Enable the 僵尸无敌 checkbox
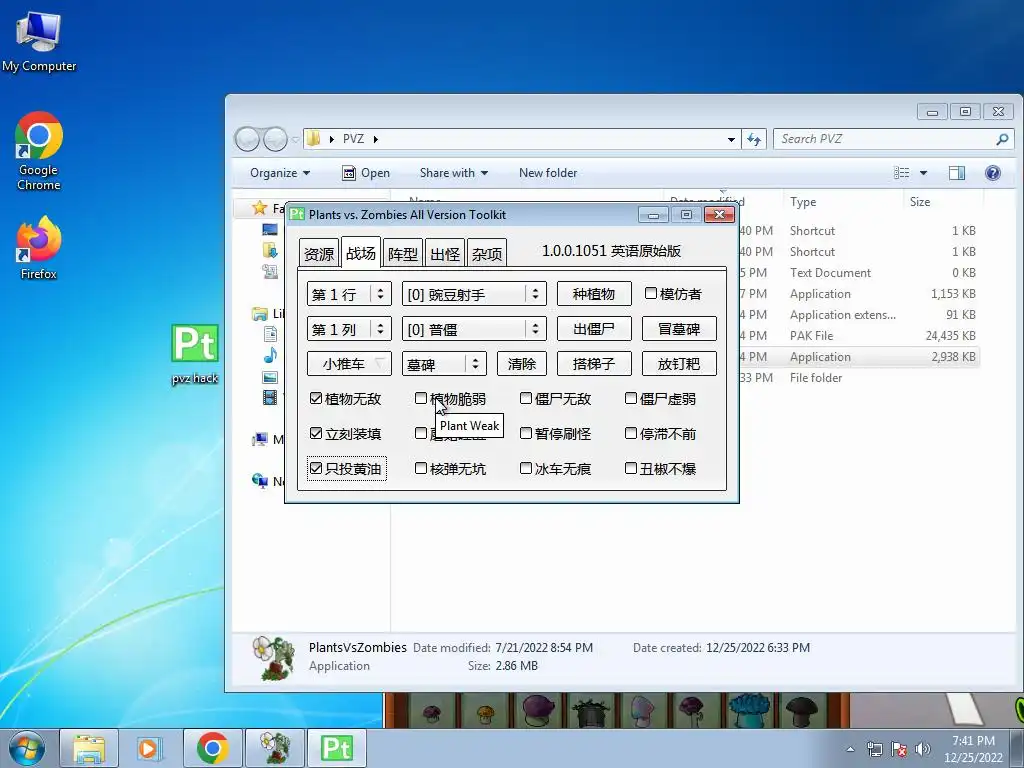The height and width of the screenshot is (768, 1024). (x=526, y=398)
